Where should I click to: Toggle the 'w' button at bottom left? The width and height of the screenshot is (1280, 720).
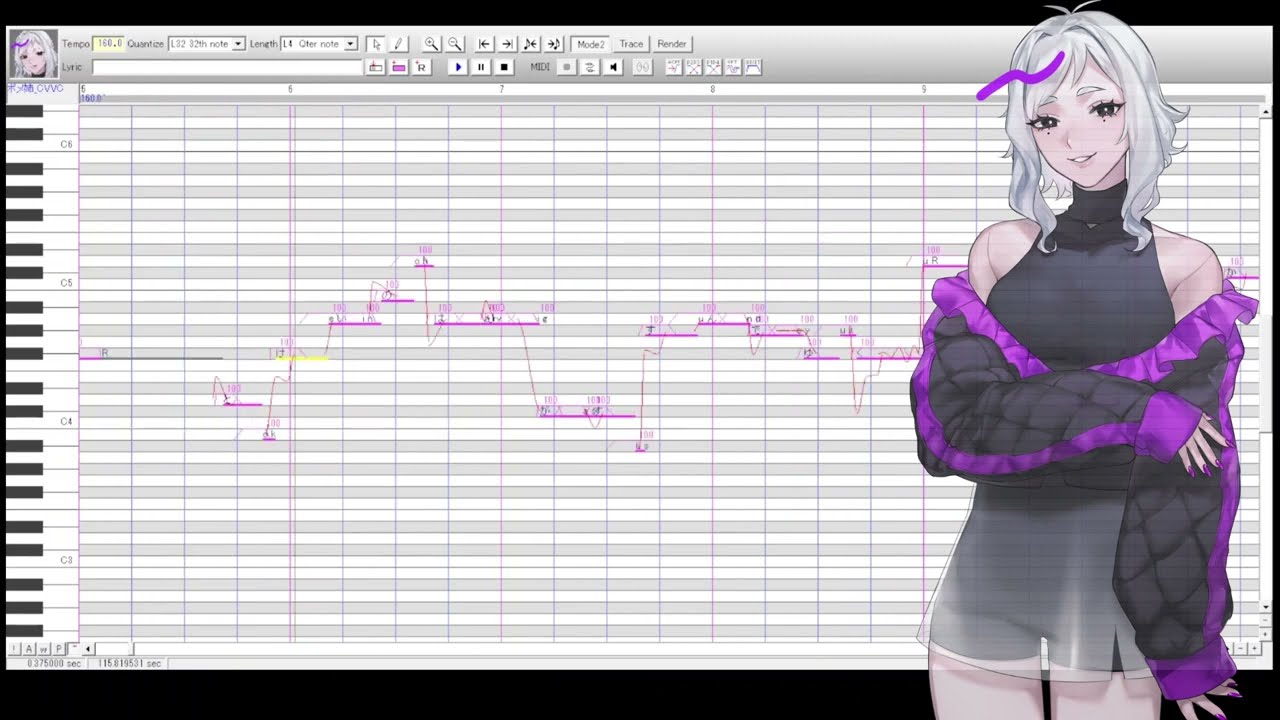click(x=44, y=649)
